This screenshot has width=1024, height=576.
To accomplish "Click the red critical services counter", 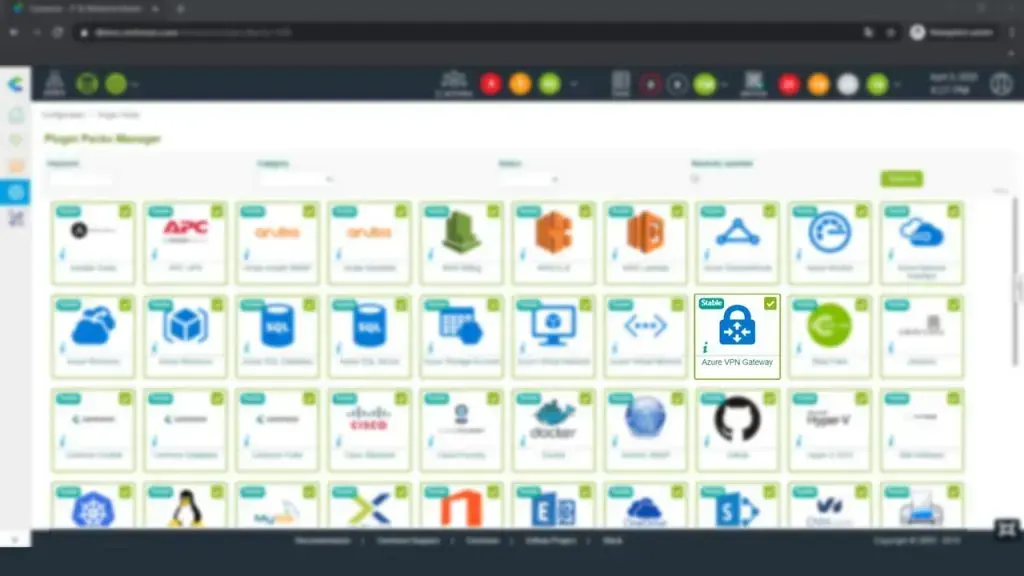I will click(x=789, y=84).
